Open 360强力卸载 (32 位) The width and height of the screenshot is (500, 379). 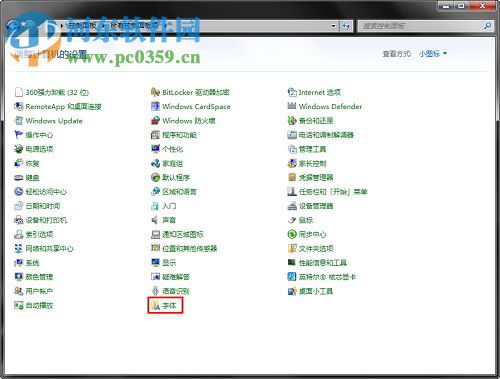52,92
